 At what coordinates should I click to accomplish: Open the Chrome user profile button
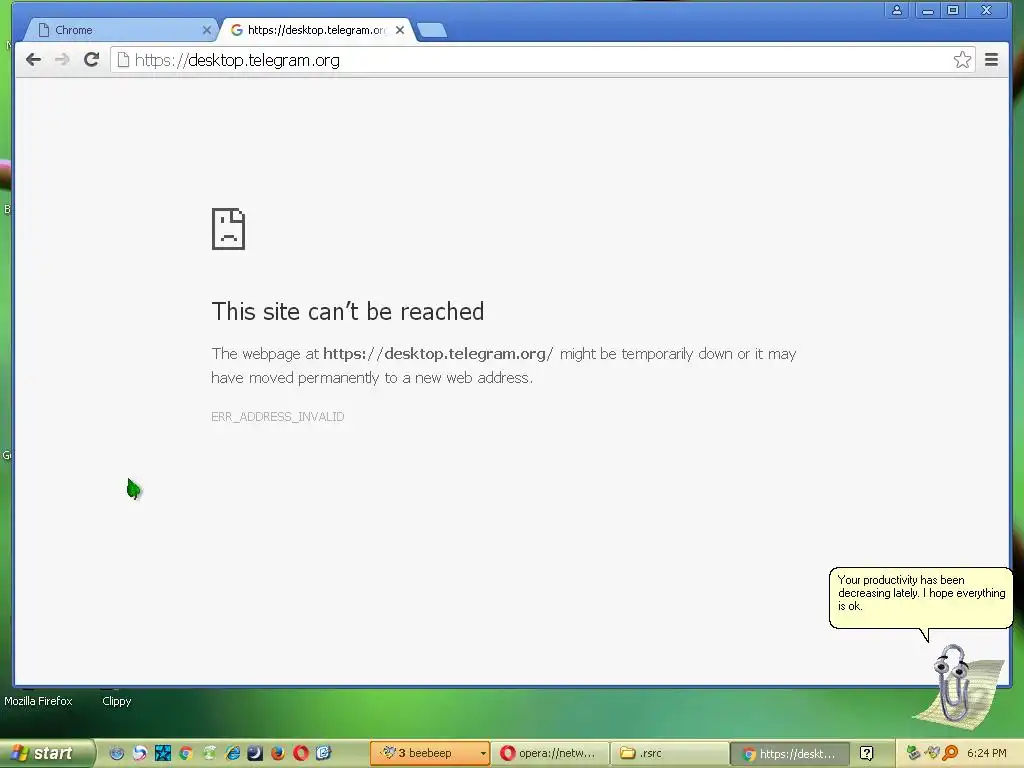[x=897, y=10]
